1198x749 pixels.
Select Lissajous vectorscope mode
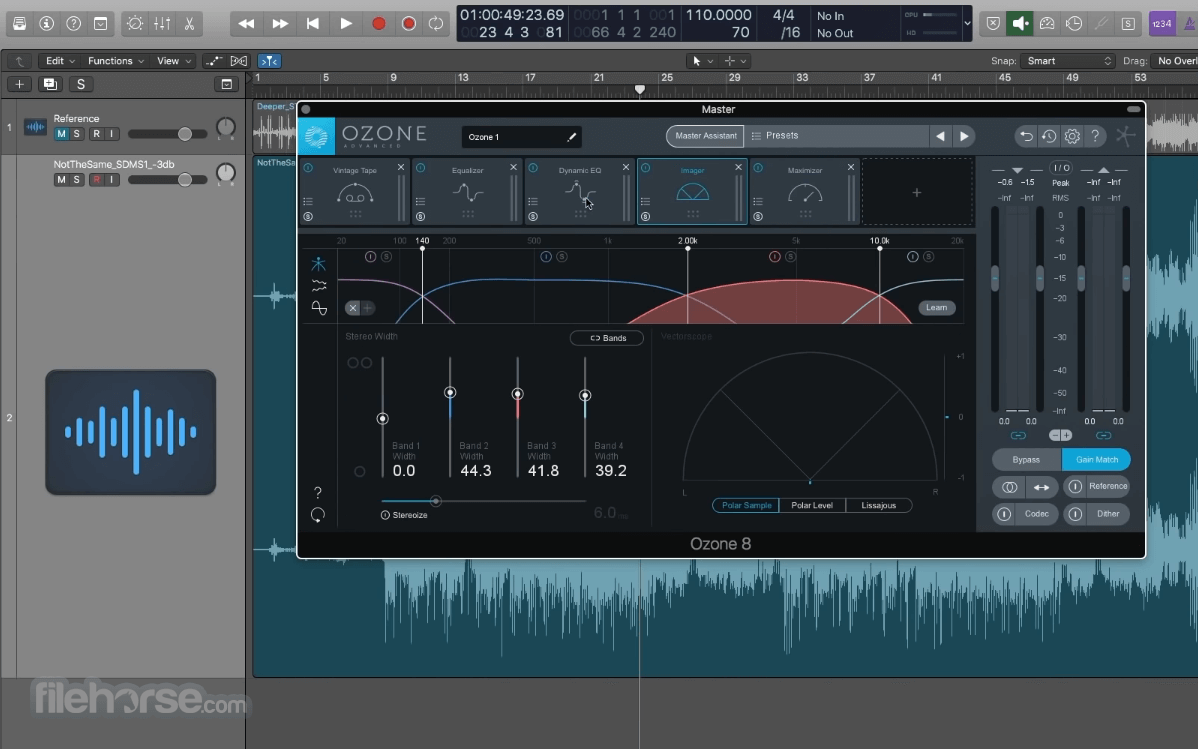tap(879, 505)
